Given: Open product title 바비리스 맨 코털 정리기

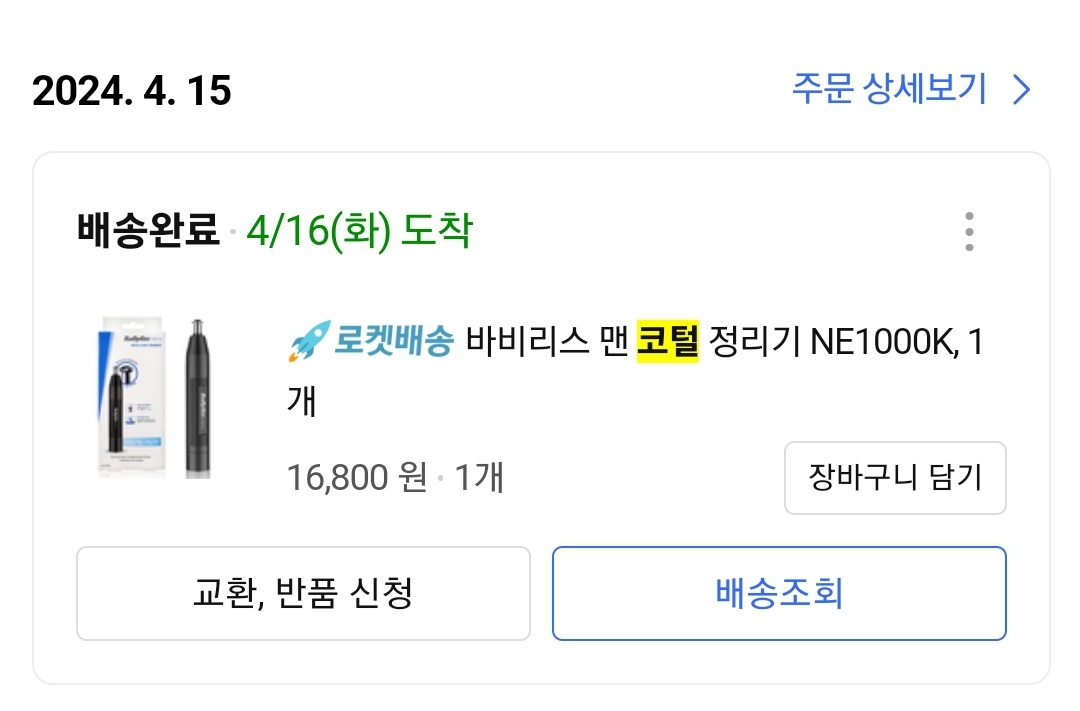Looking at the screenshot, I should click(x=548, y=343).
